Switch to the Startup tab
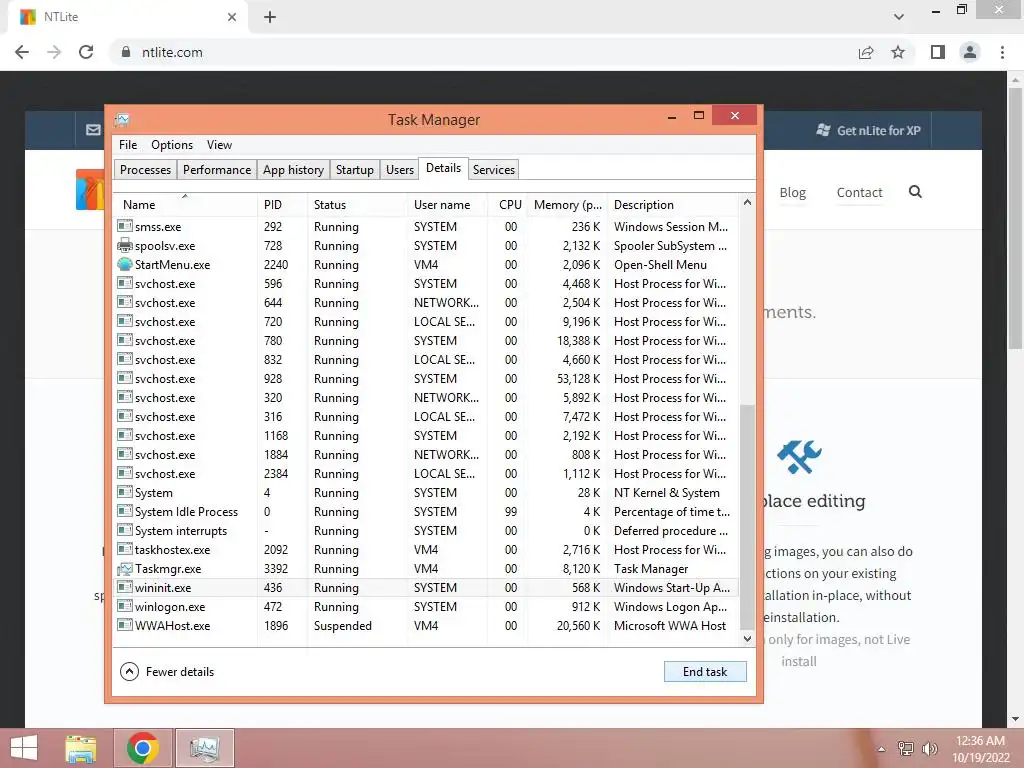Viewport: 1024px width, 768px height. pyautogui.click(x=355, y=170)
